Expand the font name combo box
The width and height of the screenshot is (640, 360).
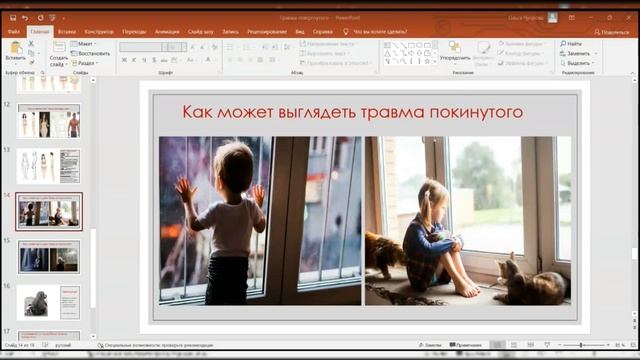pos(164,47)
